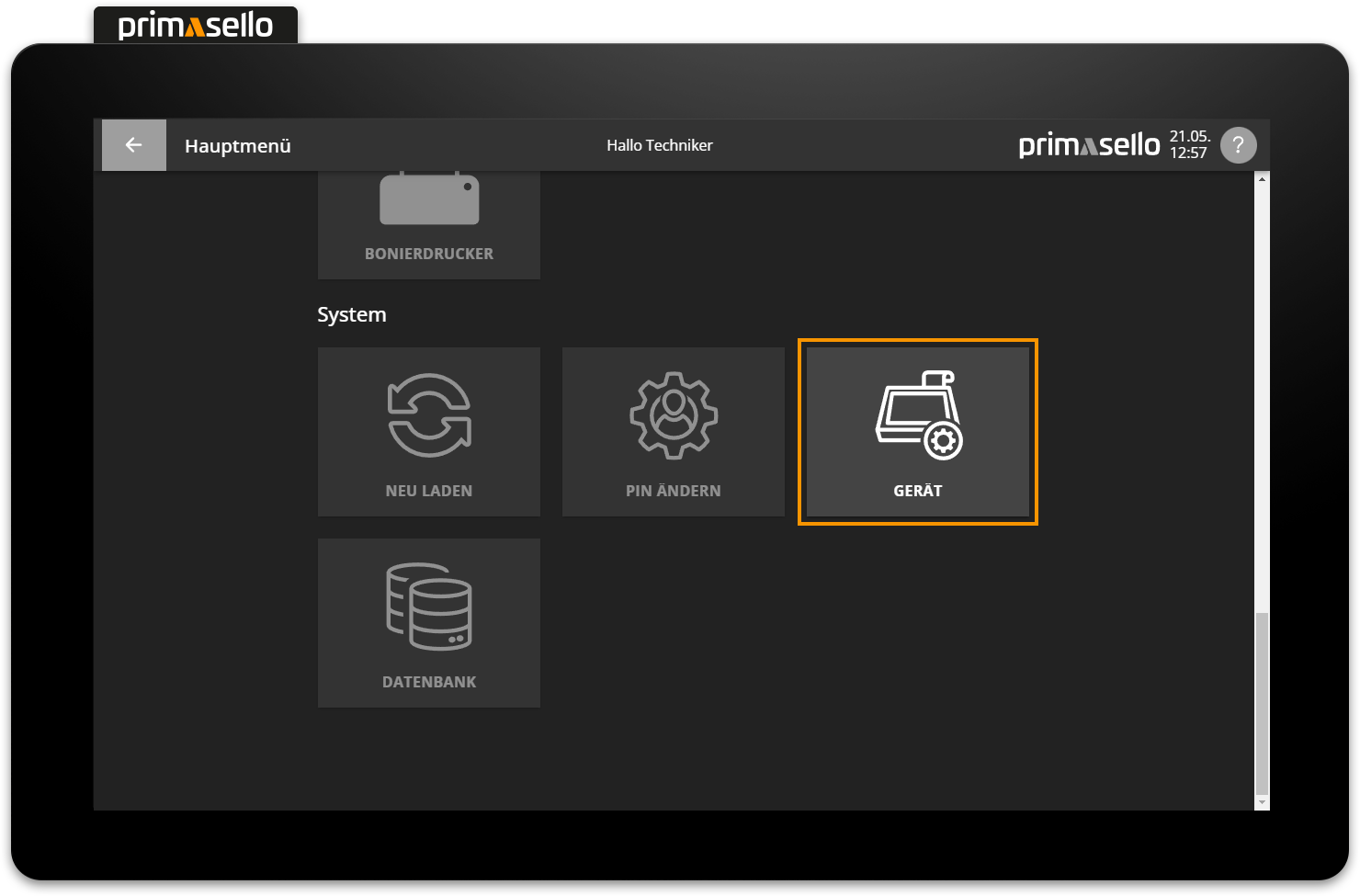Select the Datenbank tile

pos(428,622)
